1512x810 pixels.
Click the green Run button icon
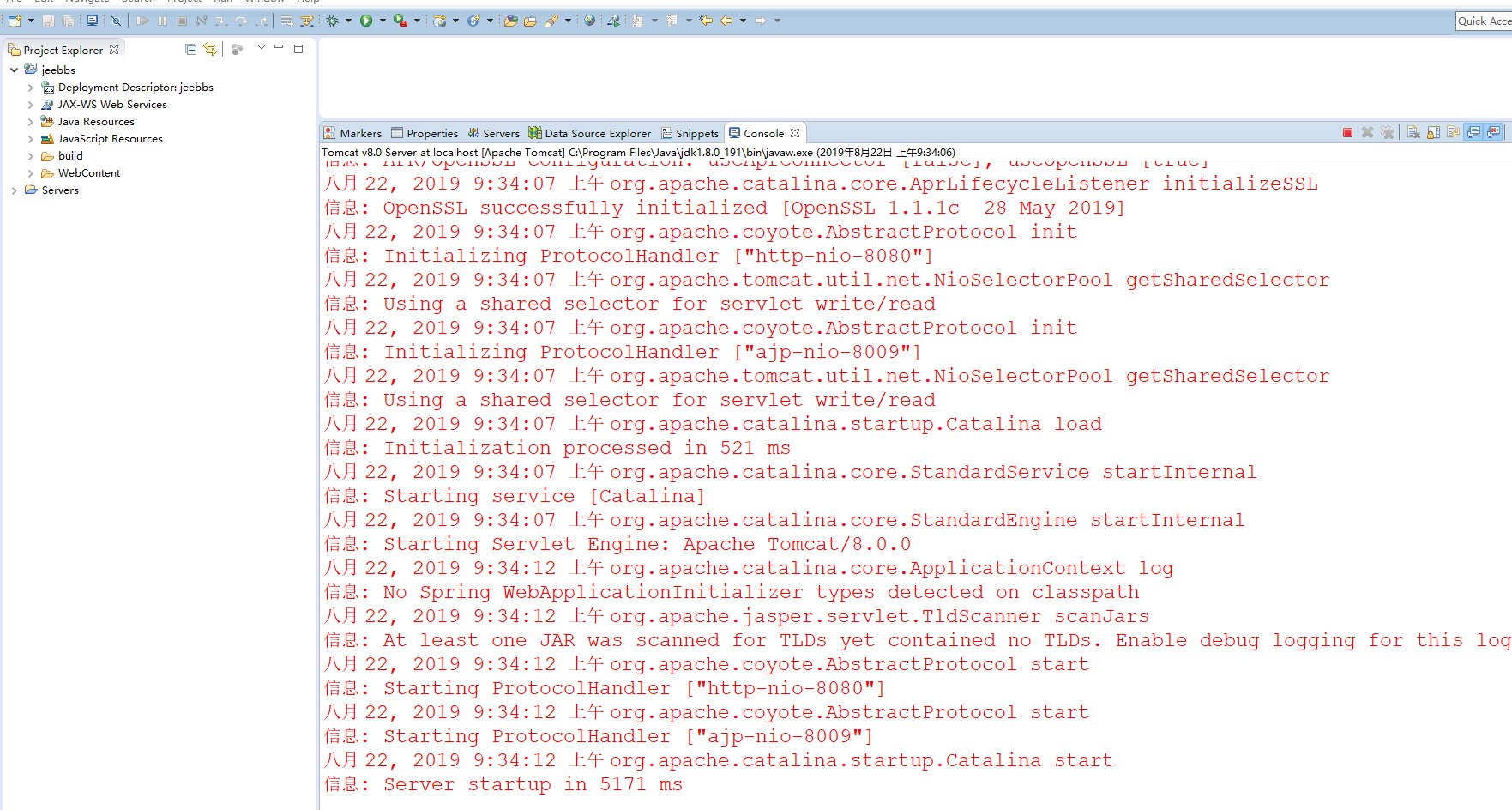tap(366, 21)
